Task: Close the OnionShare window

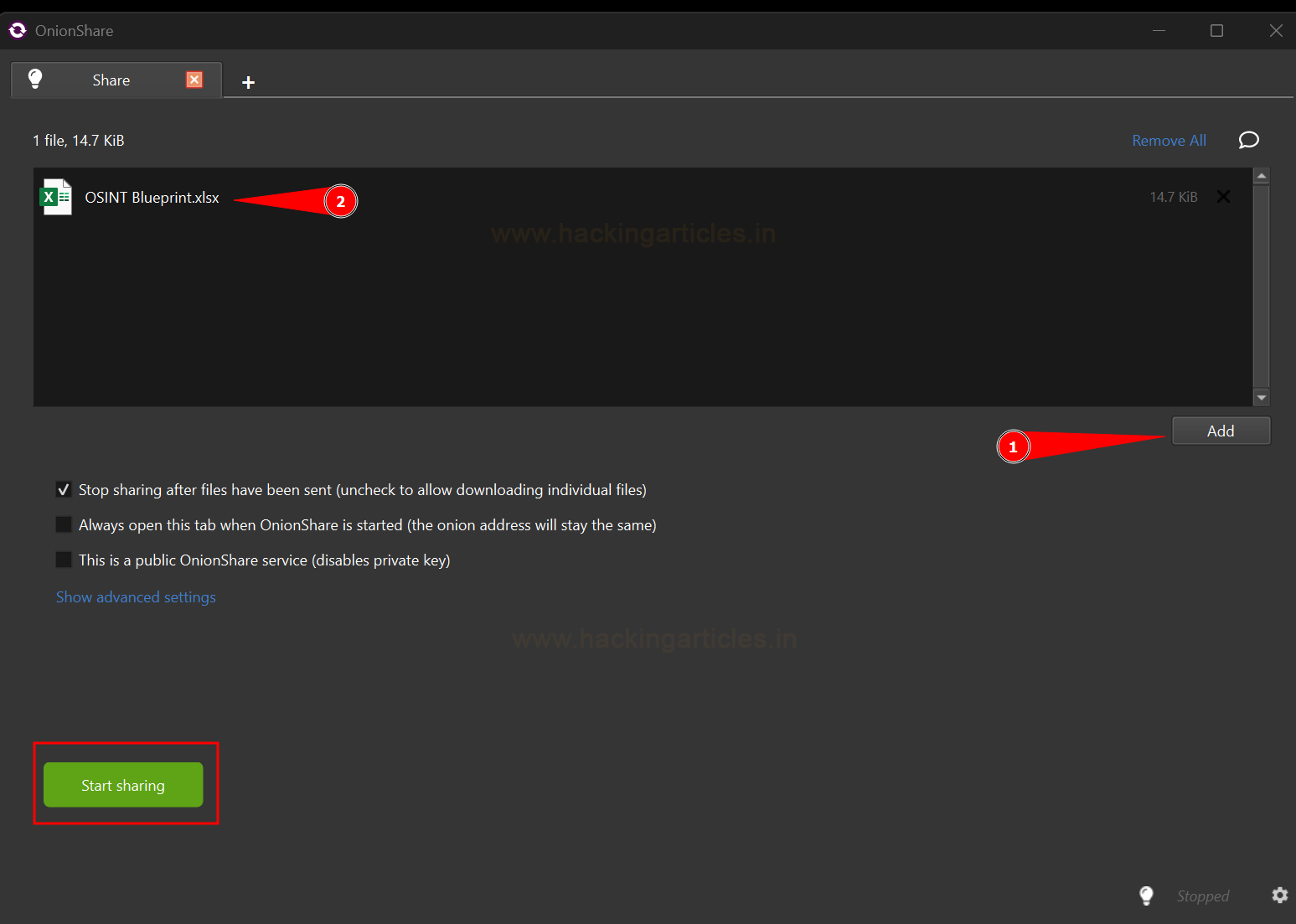Action: pos(1275,31)
